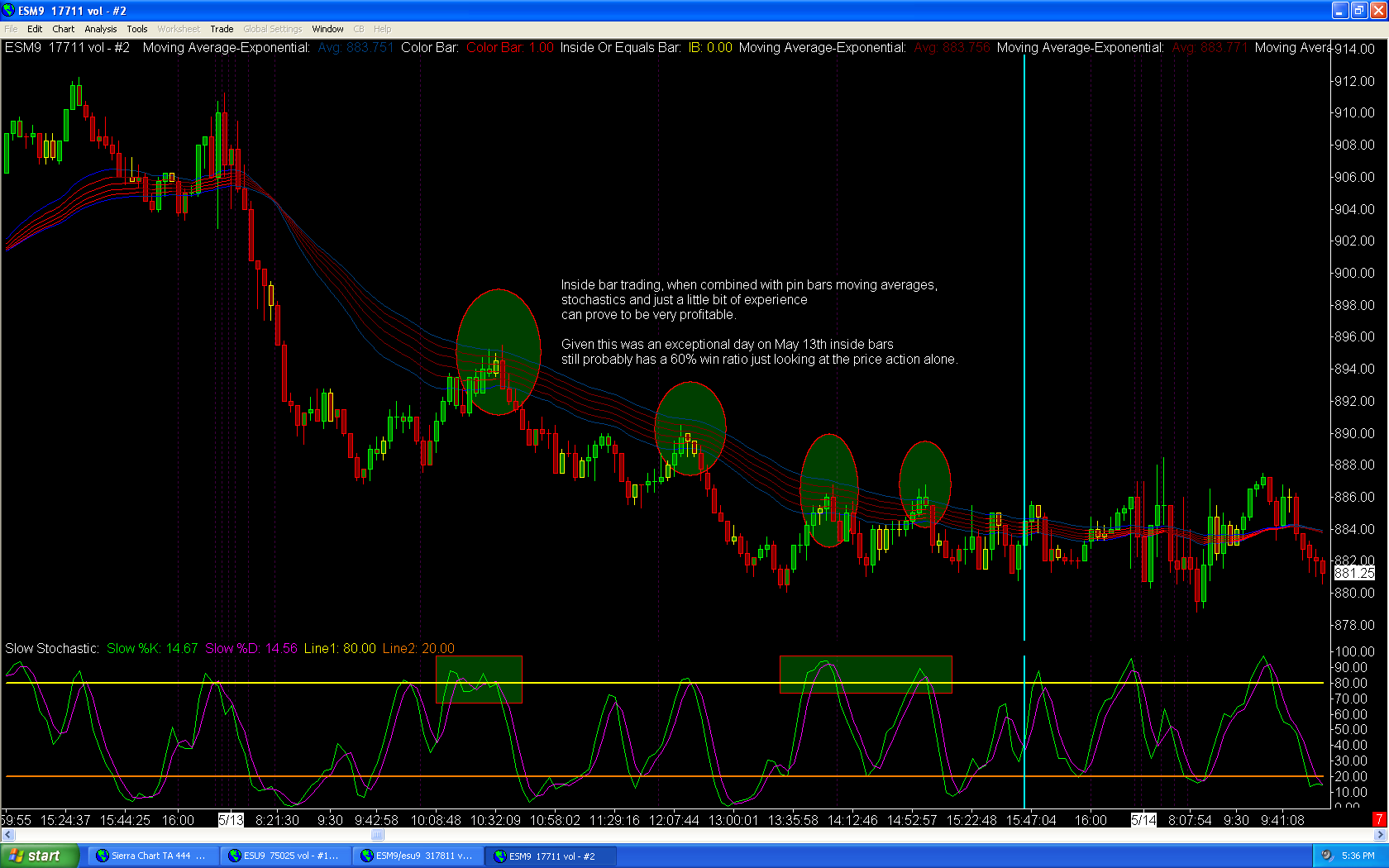Click the horizontal scrollbar right arrow
This screenshot has height=868, width=1389.
point(1380,835)
